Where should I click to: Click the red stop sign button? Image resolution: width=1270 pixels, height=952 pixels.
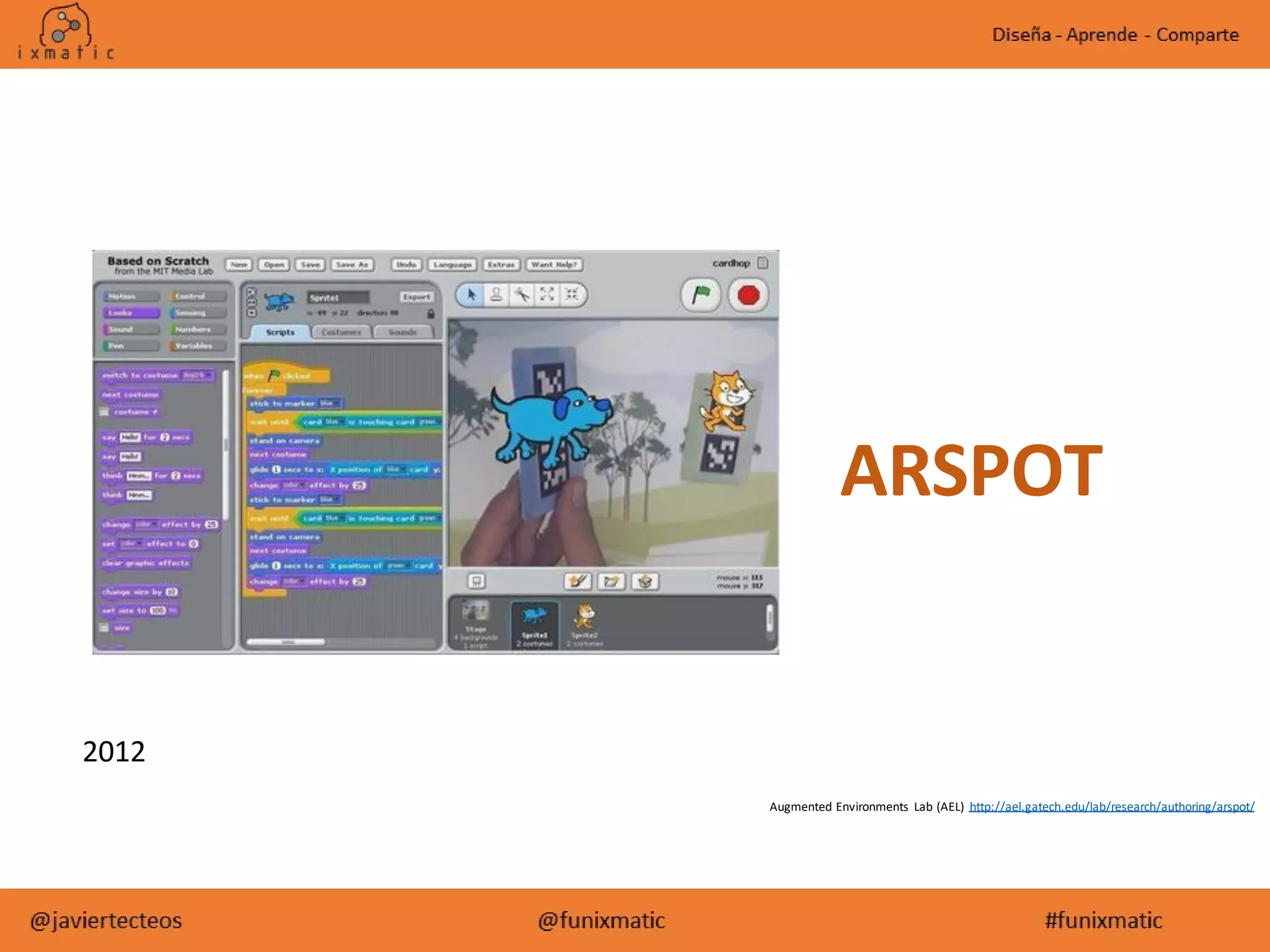coord(748,296)
